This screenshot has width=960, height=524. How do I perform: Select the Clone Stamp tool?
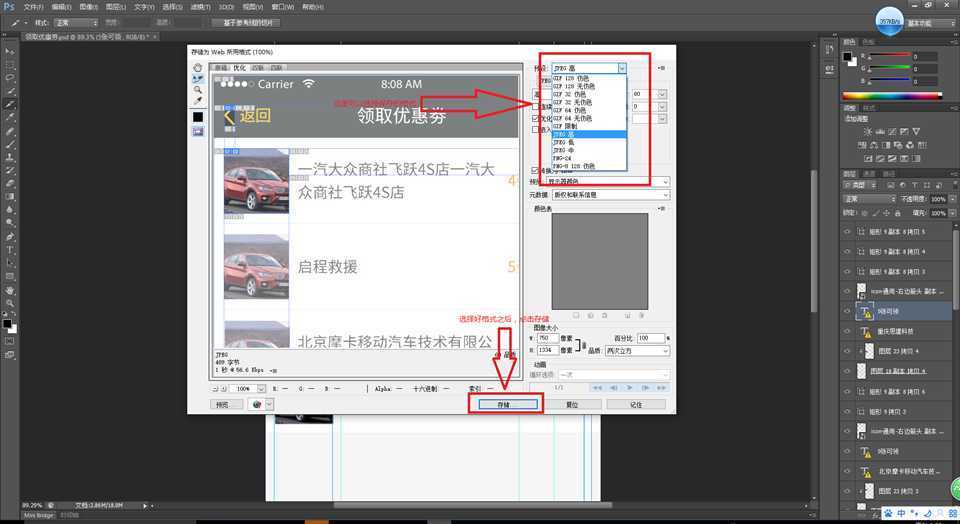point(9,157)
